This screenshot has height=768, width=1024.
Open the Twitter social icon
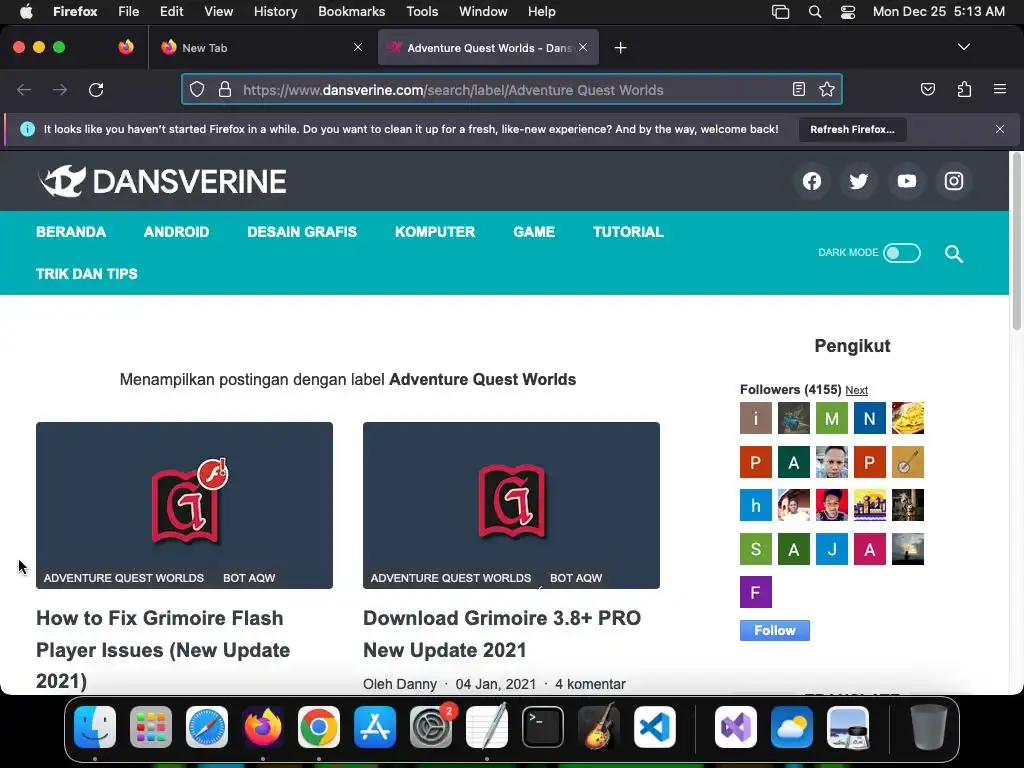(859, 181)
